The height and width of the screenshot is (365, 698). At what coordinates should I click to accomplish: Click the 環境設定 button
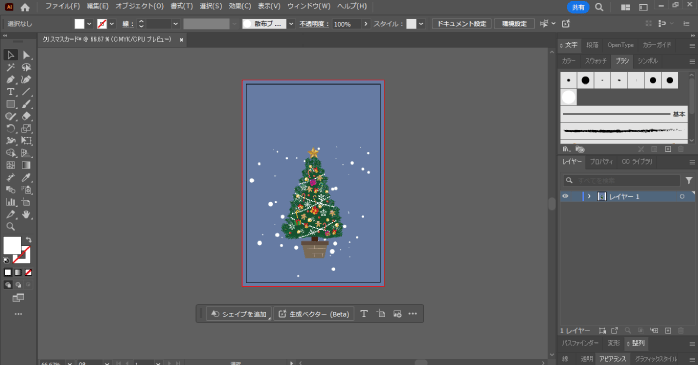tap(514, 24)
